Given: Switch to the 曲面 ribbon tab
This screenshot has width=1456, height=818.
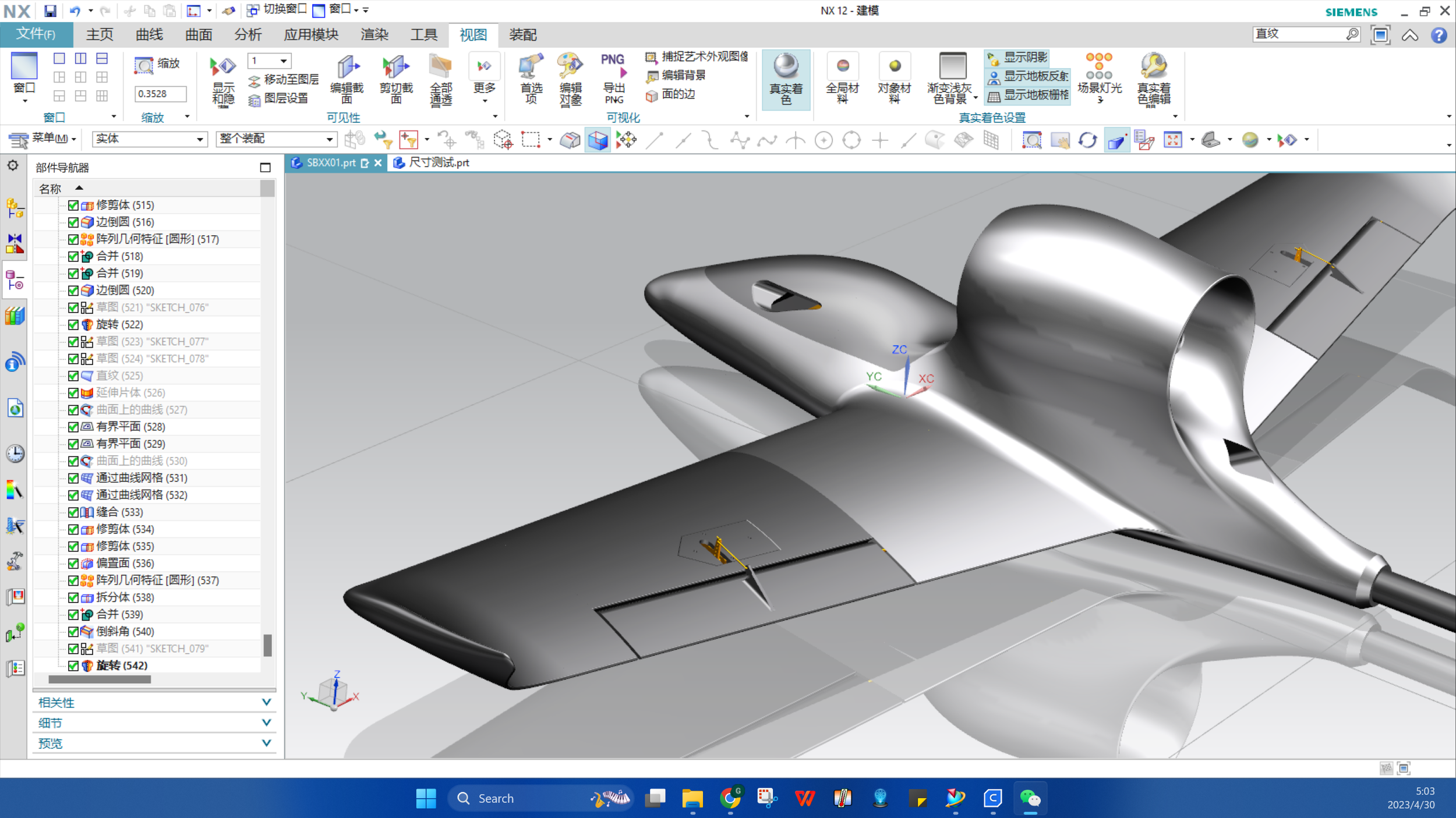Looking at the screenshot, I should (198, 35).
